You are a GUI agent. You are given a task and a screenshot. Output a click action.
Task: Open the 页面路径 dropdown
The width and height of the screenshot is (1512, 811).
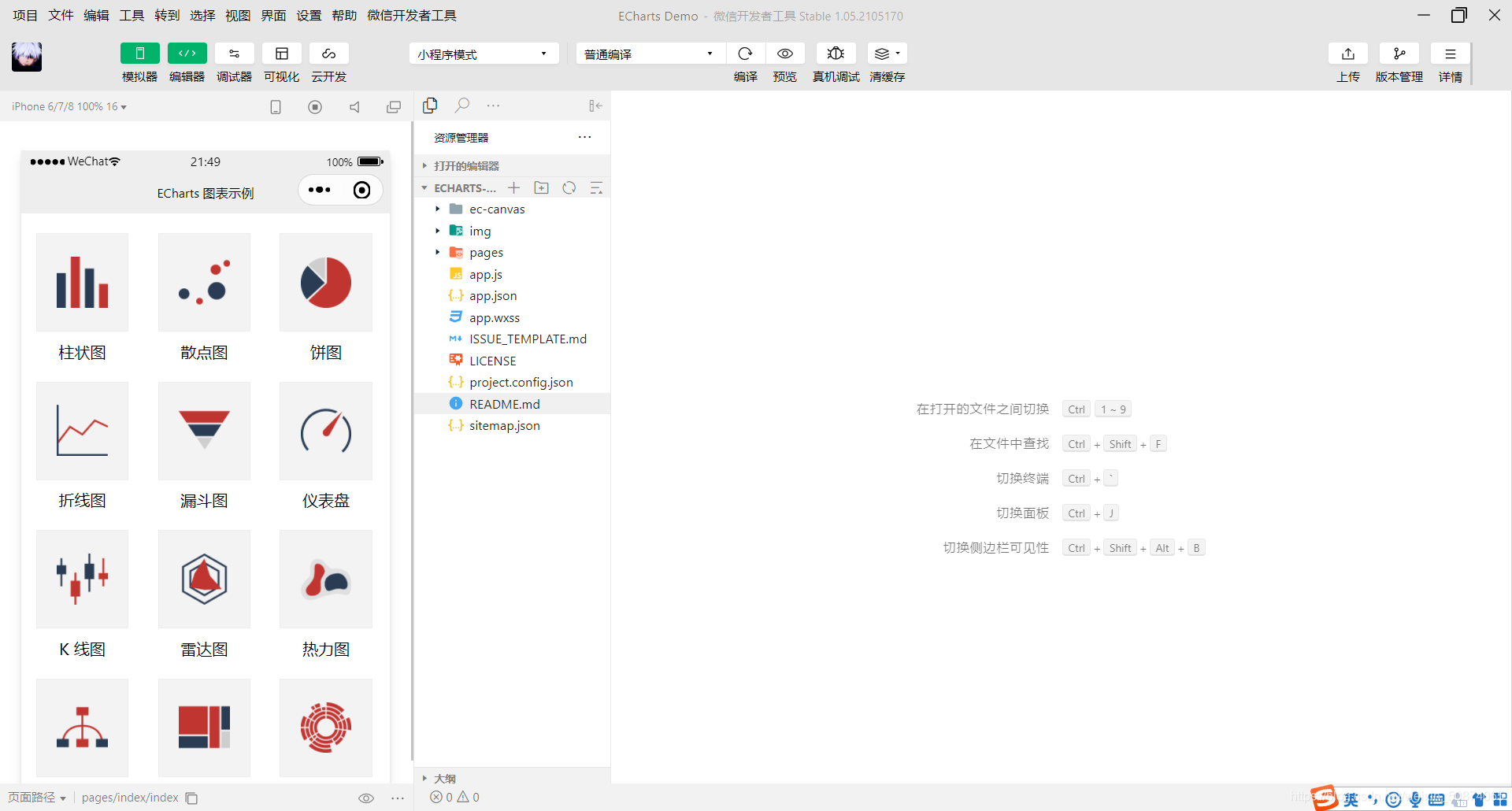(37, 798)
